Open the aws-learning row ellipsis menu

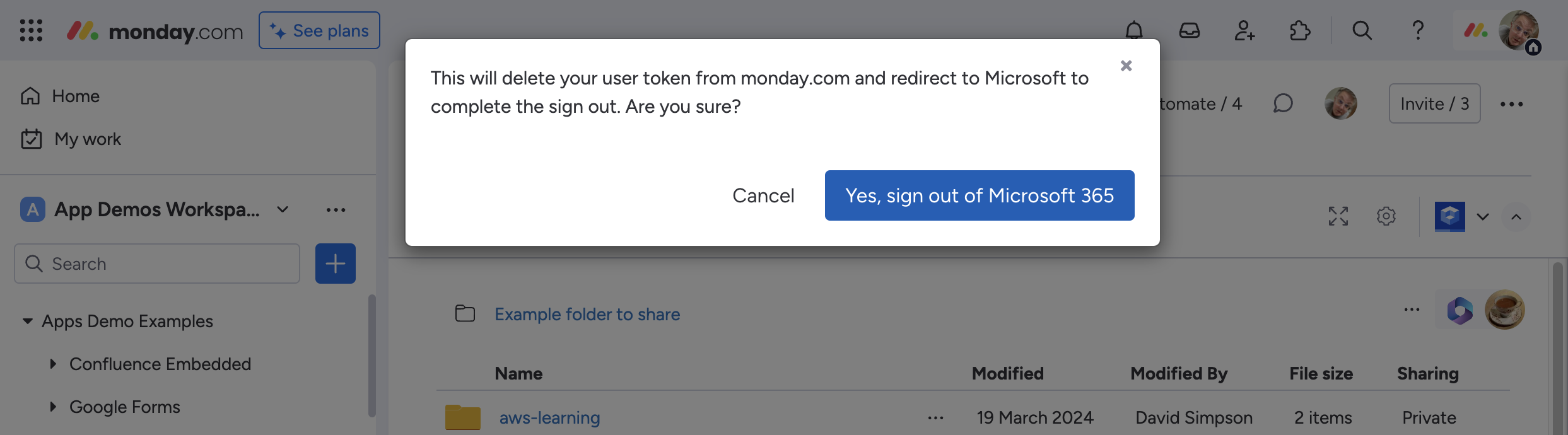coord(935,417)
